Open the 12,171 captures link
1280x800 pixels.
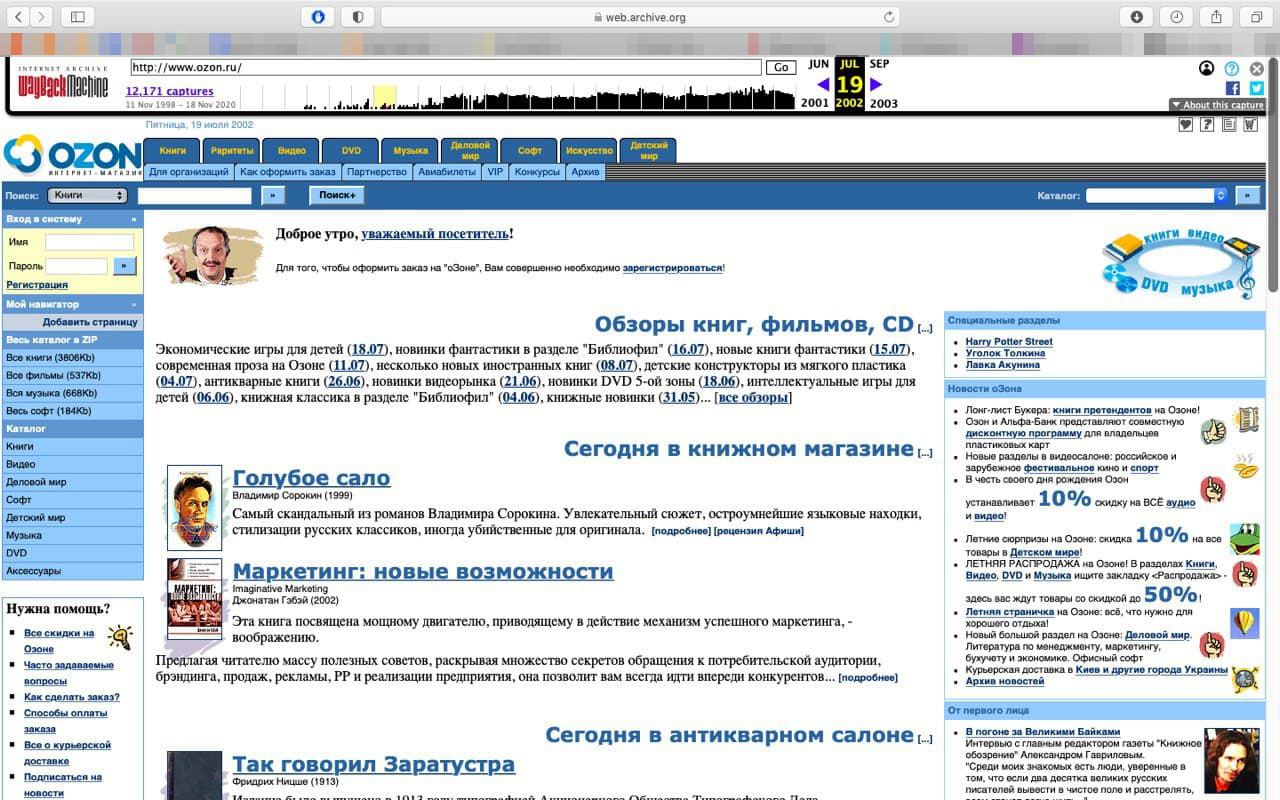click(169, 91)
